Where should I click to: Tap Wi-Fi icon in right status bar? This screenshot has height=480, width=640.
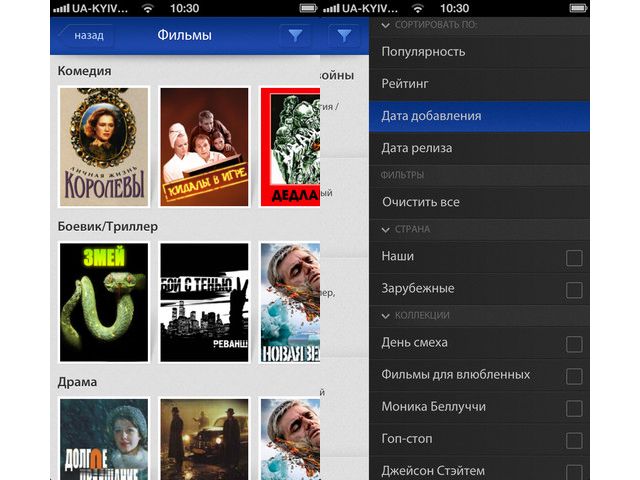pos(418,9)
